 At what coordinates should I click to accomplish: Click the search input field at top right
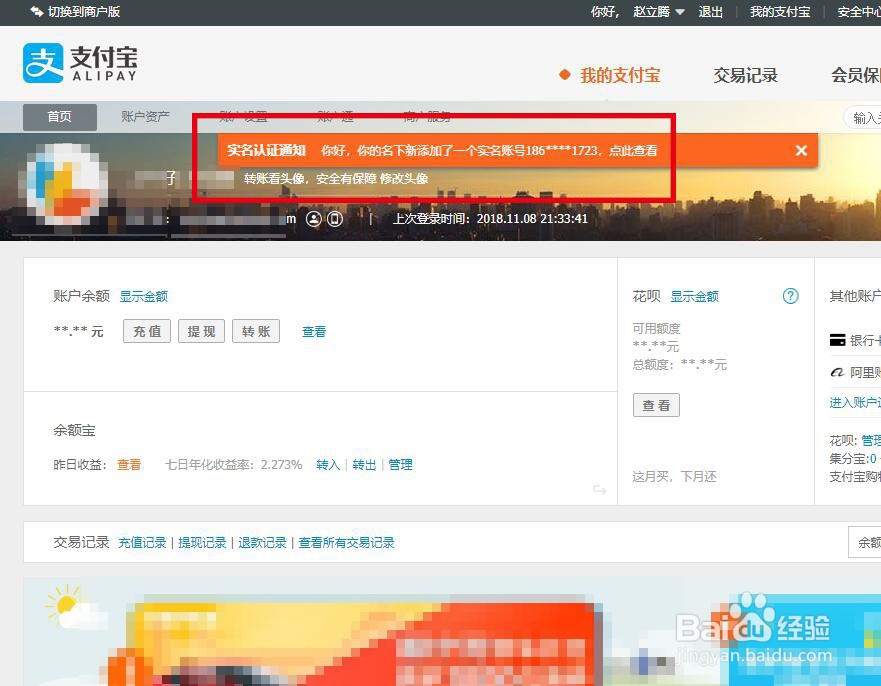(x=863, y=117)
